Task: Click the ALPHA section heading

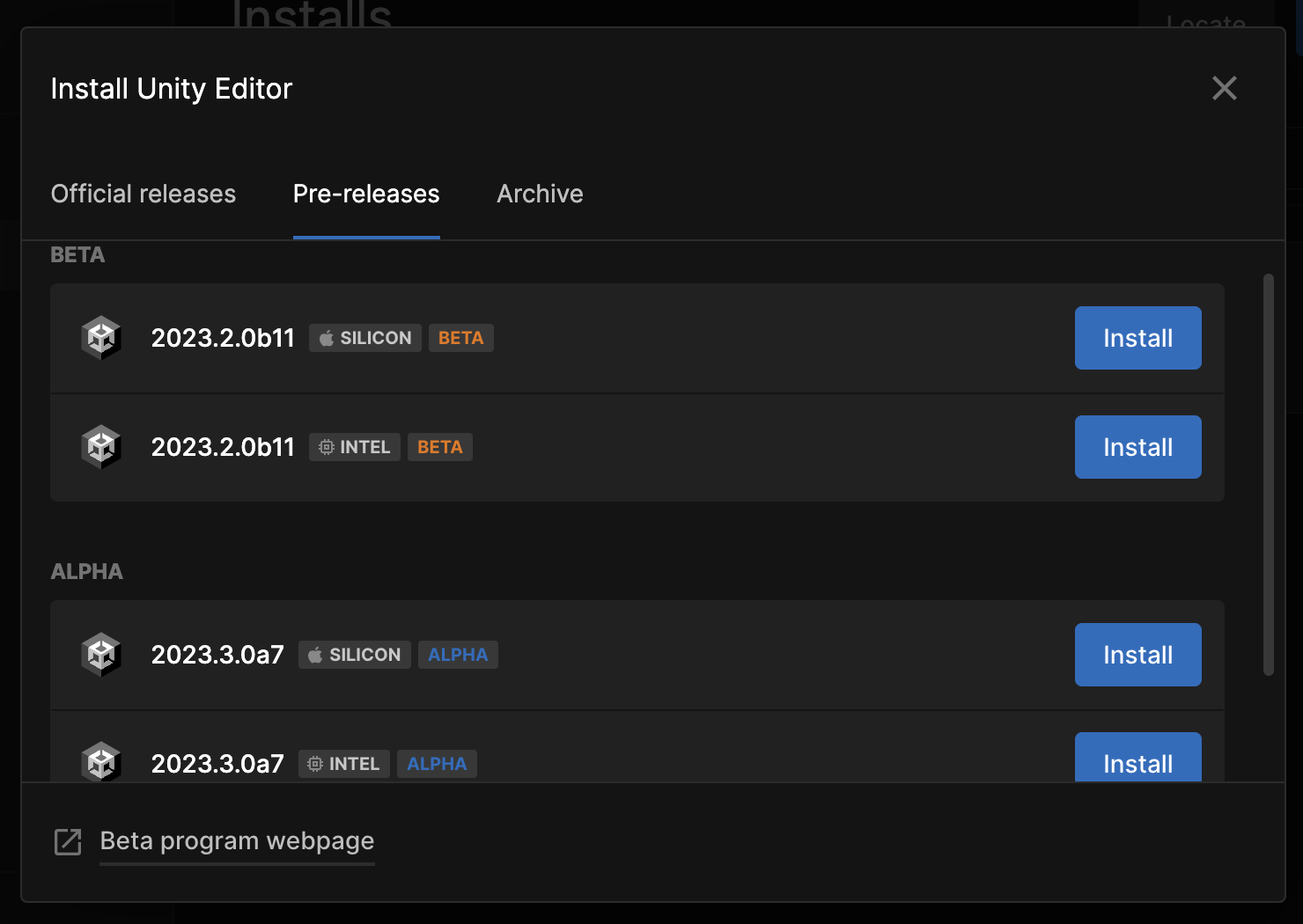Action: [x=86, y=572]
